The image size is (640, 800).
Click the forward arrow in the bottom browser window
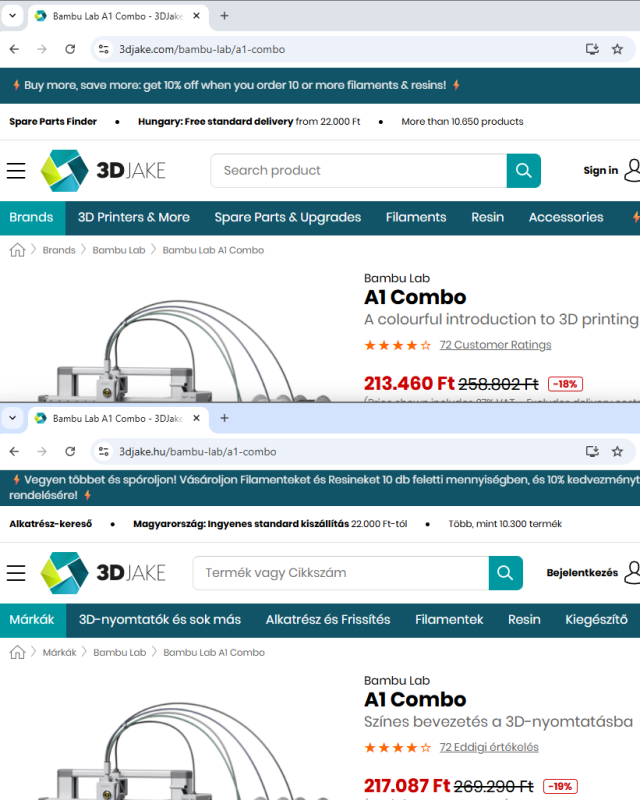click(x=42, y=452)
